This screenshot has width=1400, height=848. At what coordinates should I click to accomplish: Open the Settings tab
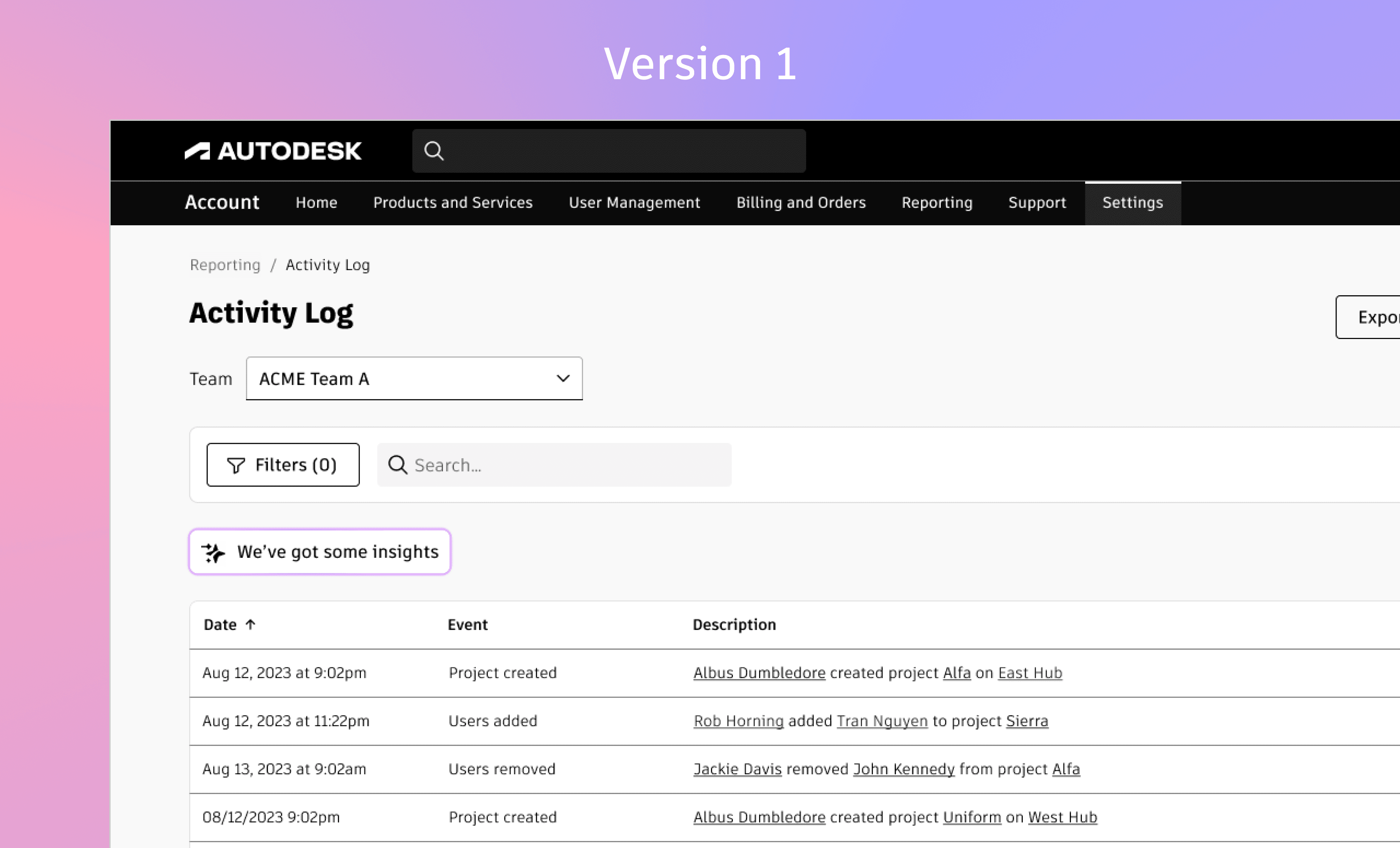[1132, 203]
